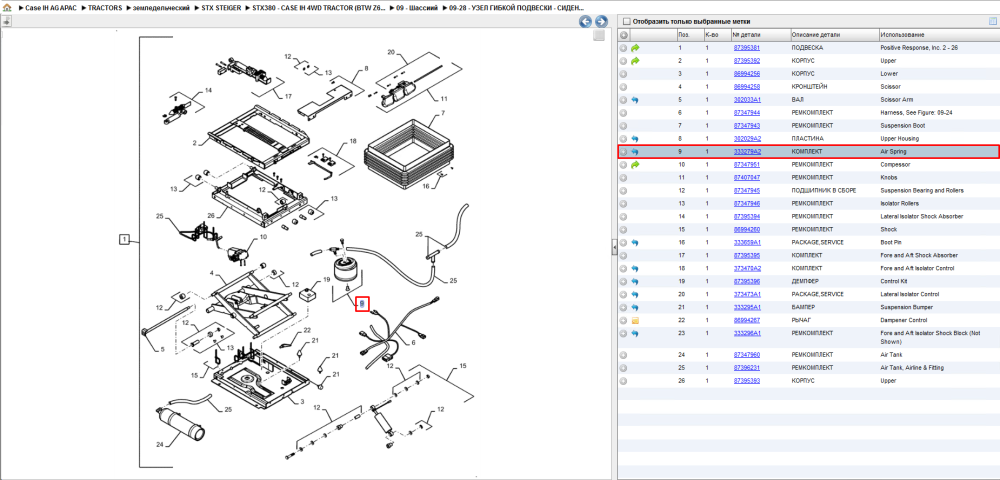This screenshot has width=1000, height=480.
Task: Click the pin icon at diagram toolbar left
Action: click(x=6, y=21)
